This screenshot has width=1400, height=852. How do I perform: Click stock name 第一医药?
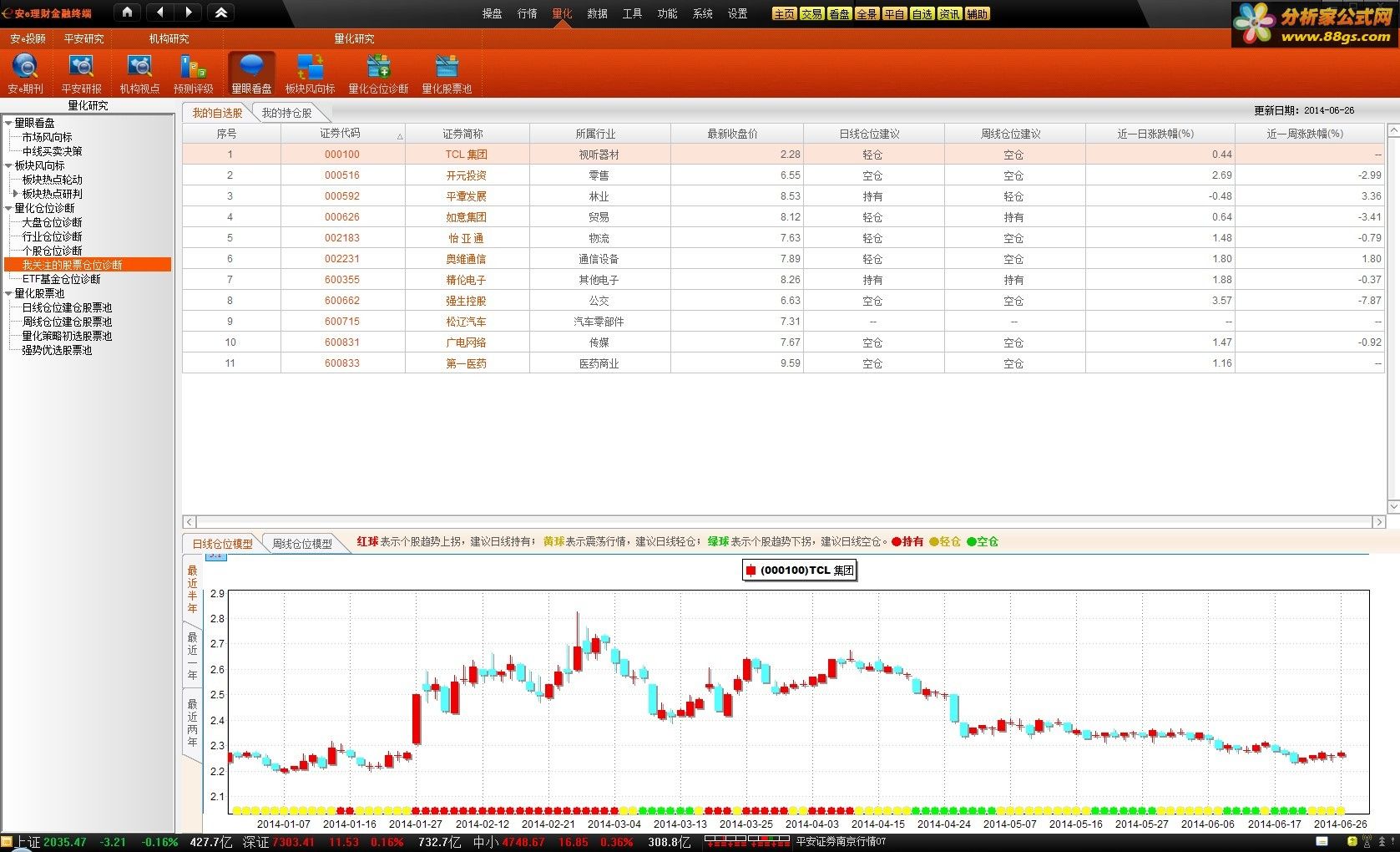(x=466, y=363)
